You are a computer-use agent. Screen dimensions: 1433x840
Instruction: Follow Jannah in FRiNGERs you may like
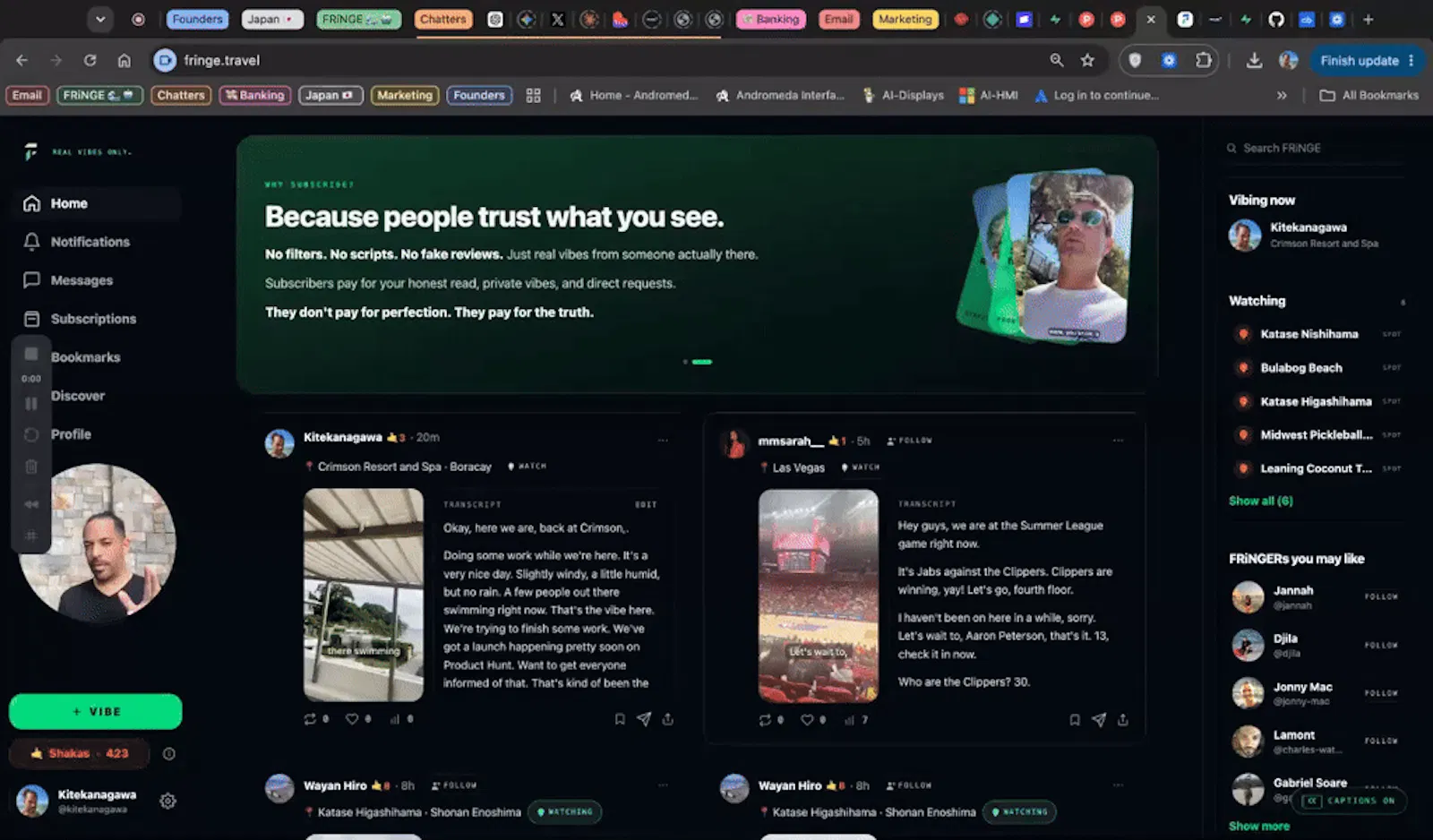point(1381,596)
